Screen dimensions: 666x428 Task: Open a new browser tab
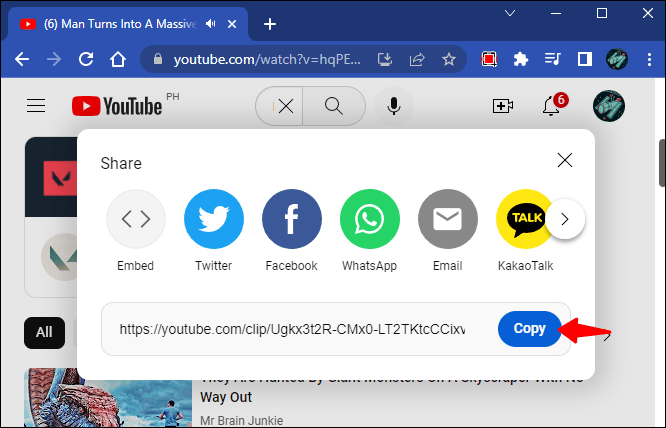pyautogui.click(x=270, y=24)
